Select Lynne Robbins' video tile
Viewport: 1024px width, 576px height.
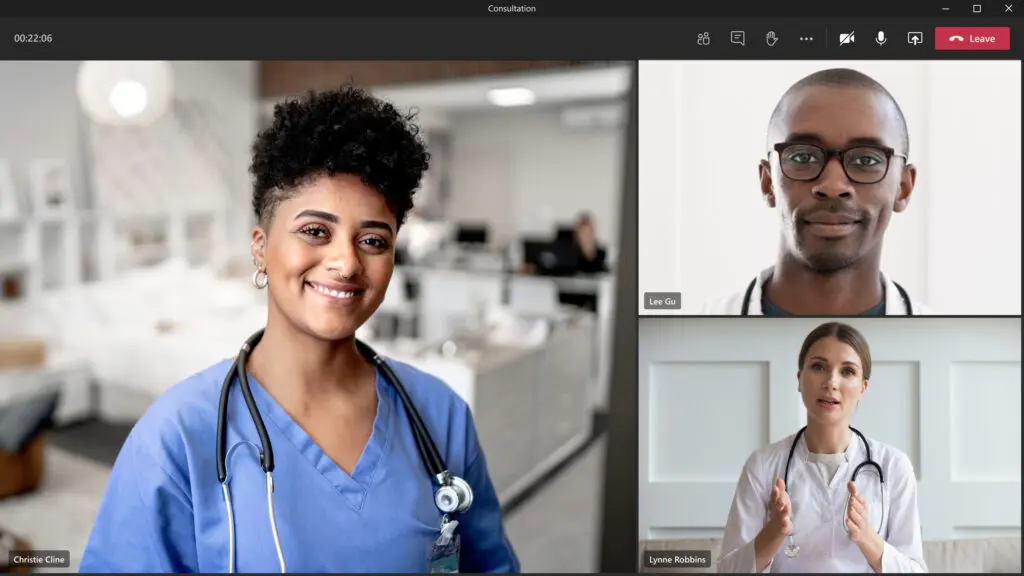click(830, 445)
